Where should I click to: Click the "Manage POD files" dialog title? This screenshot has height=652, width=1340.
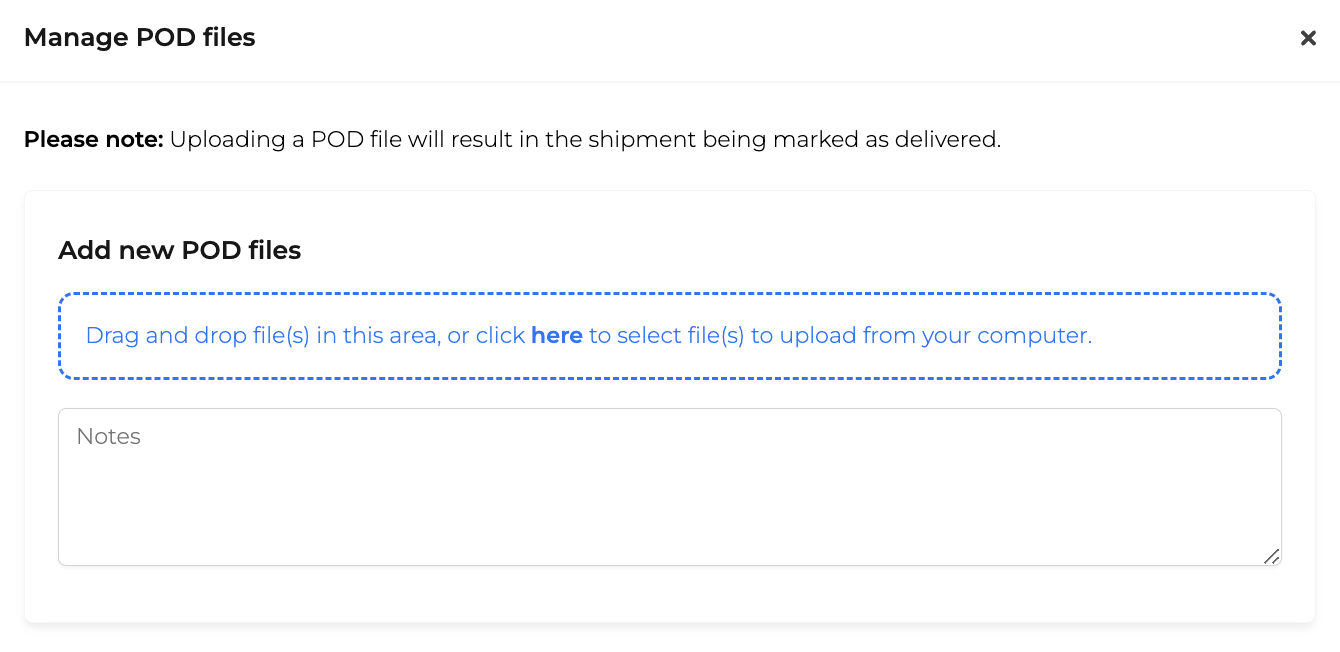tap(140, 38)
